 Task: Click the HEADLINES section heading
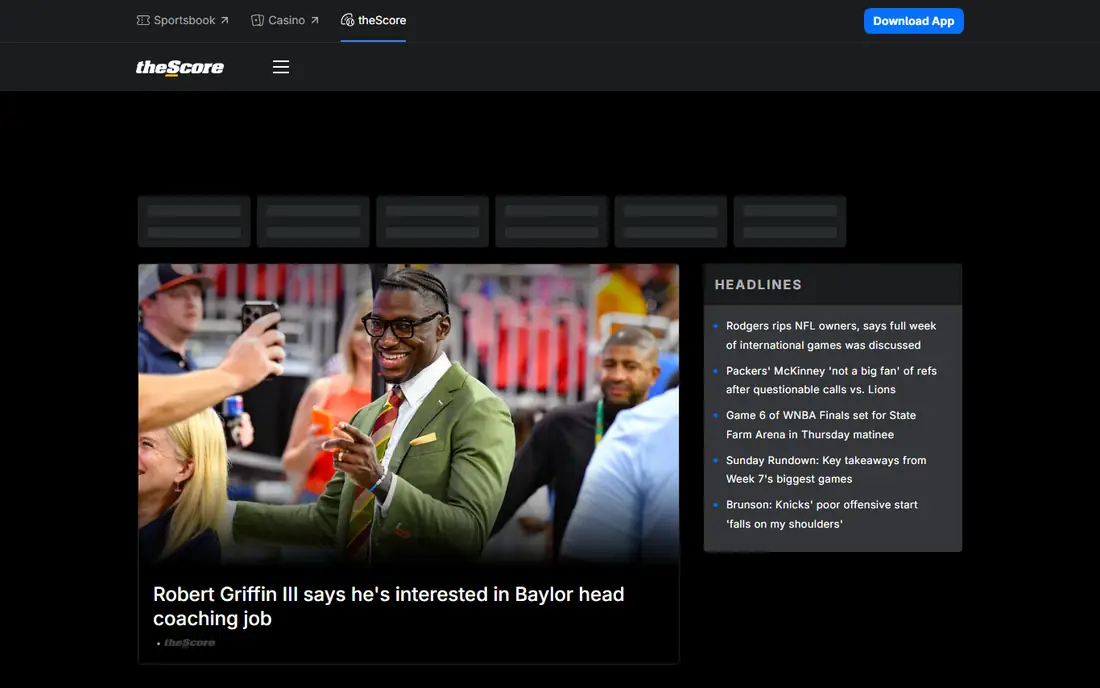(758, 285)
